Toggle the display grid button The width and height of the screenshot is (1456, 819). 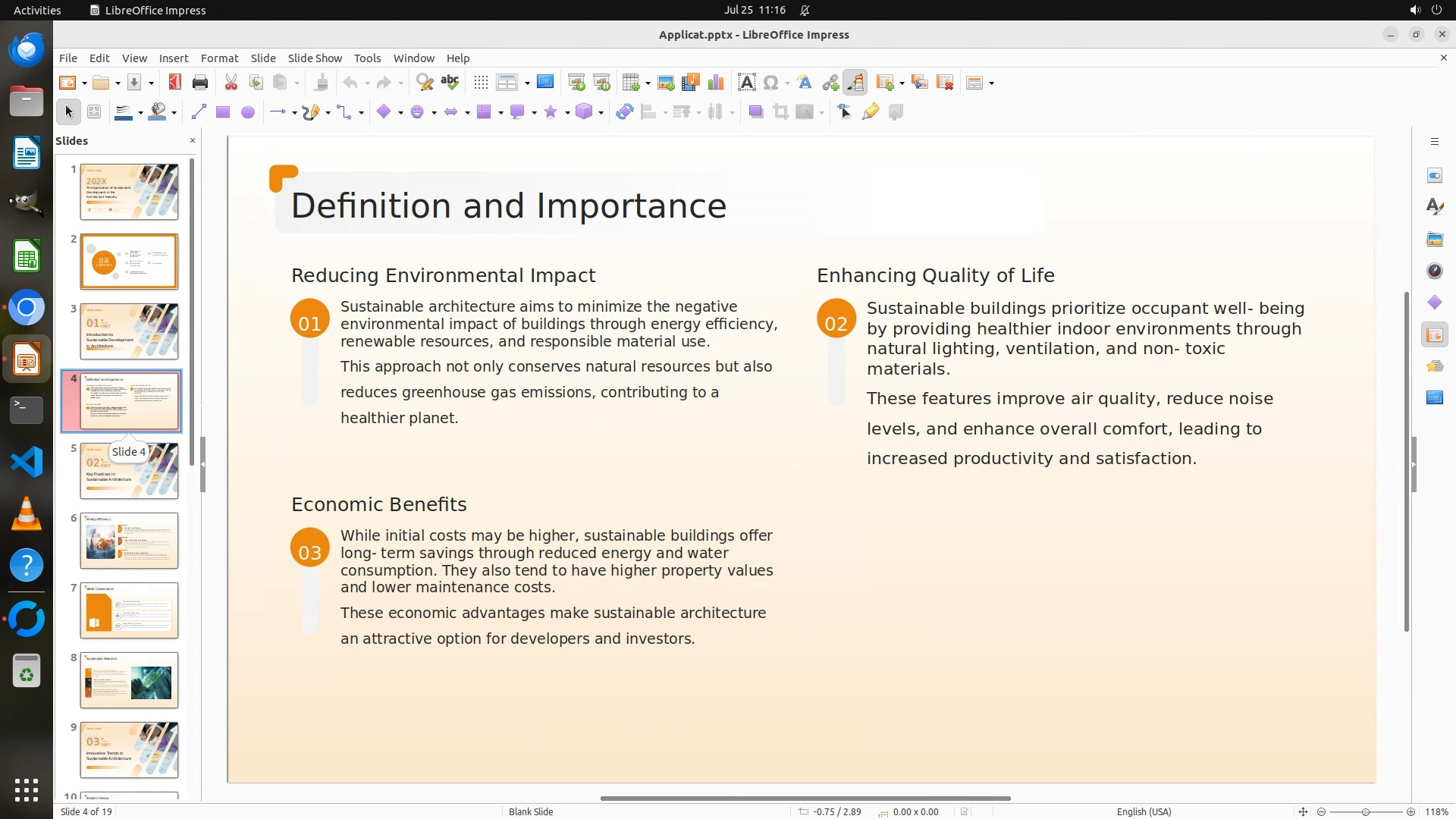pos(481,83)
